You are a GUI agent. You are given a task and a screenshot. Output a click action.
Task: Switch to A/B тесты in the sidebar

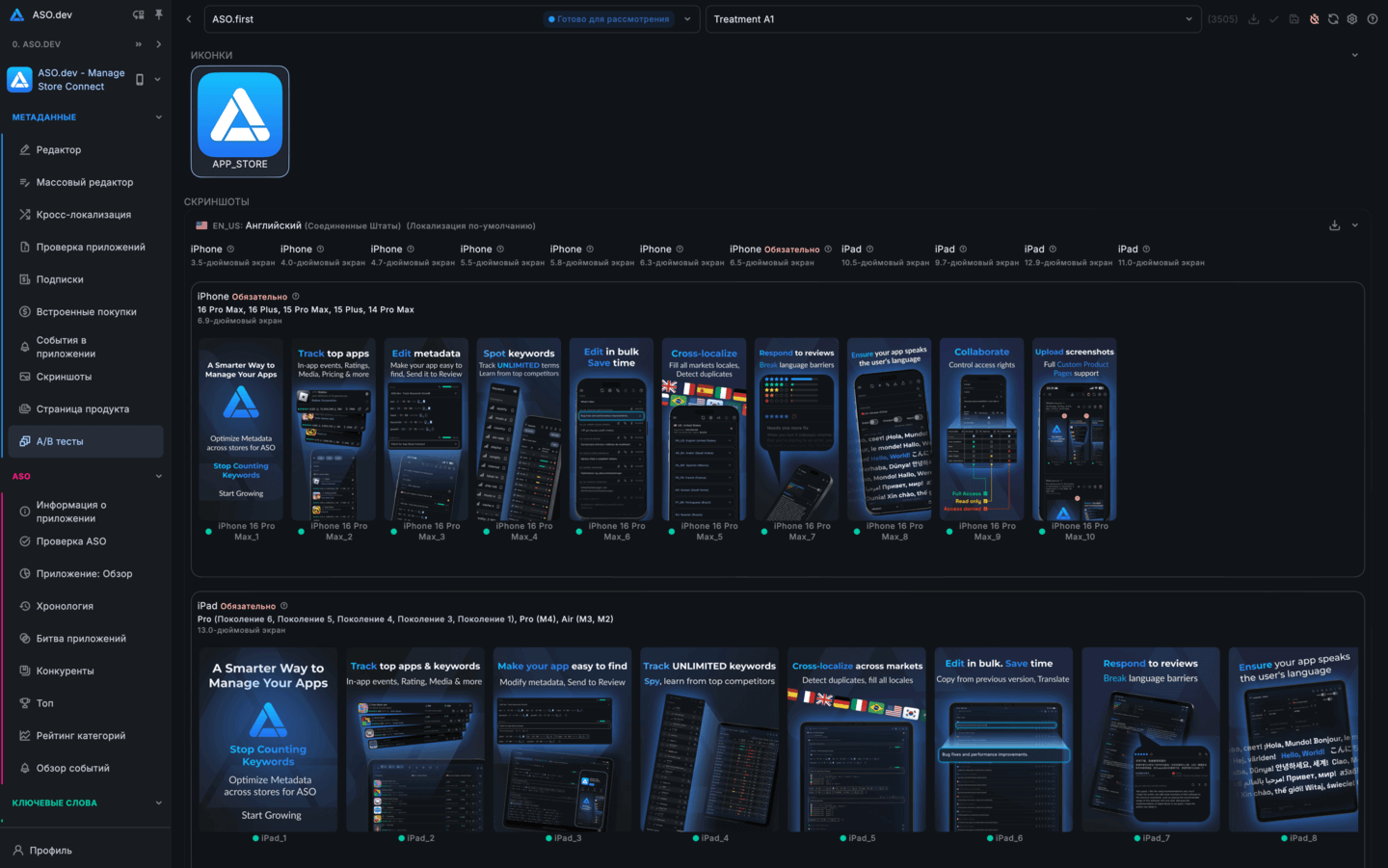(x=58, y=440)
